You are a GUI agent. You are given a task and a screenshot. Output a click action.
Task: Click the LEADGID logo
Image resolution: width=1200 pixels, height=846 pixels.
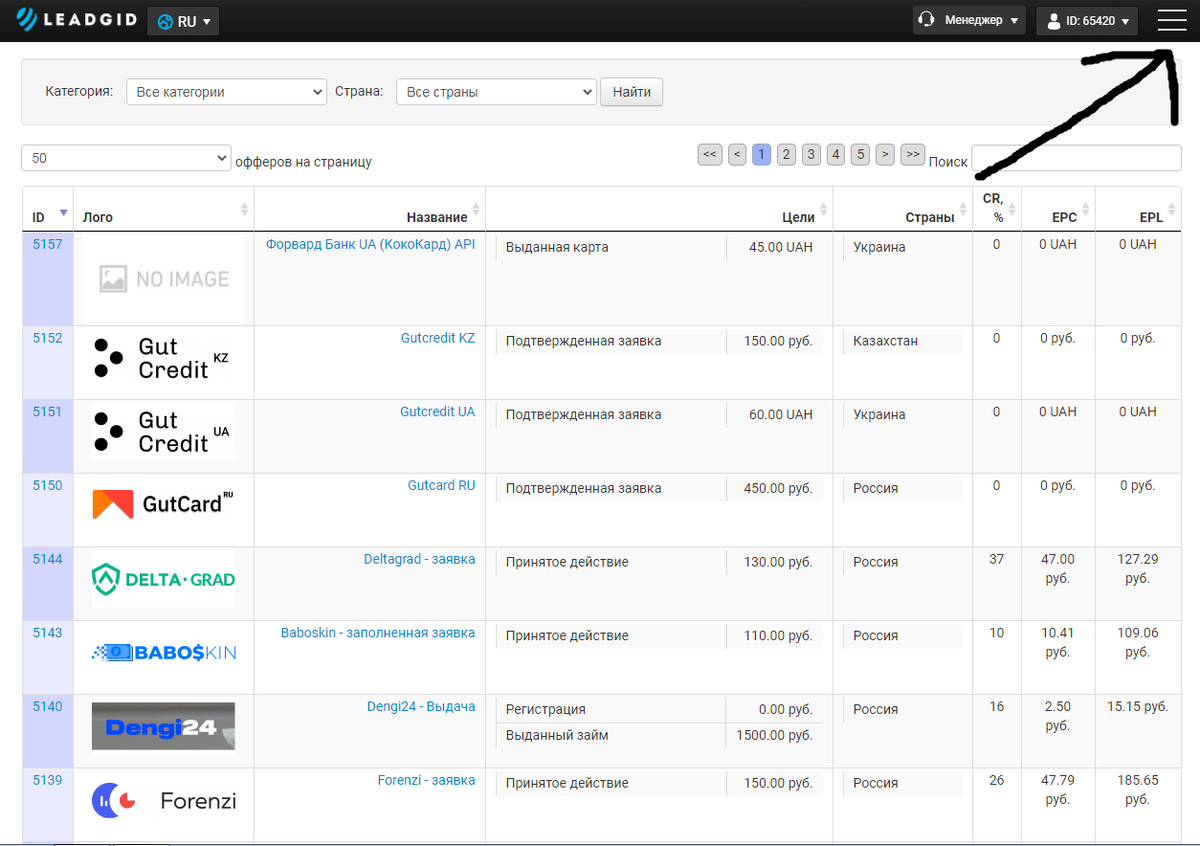(x=76, y=20)
